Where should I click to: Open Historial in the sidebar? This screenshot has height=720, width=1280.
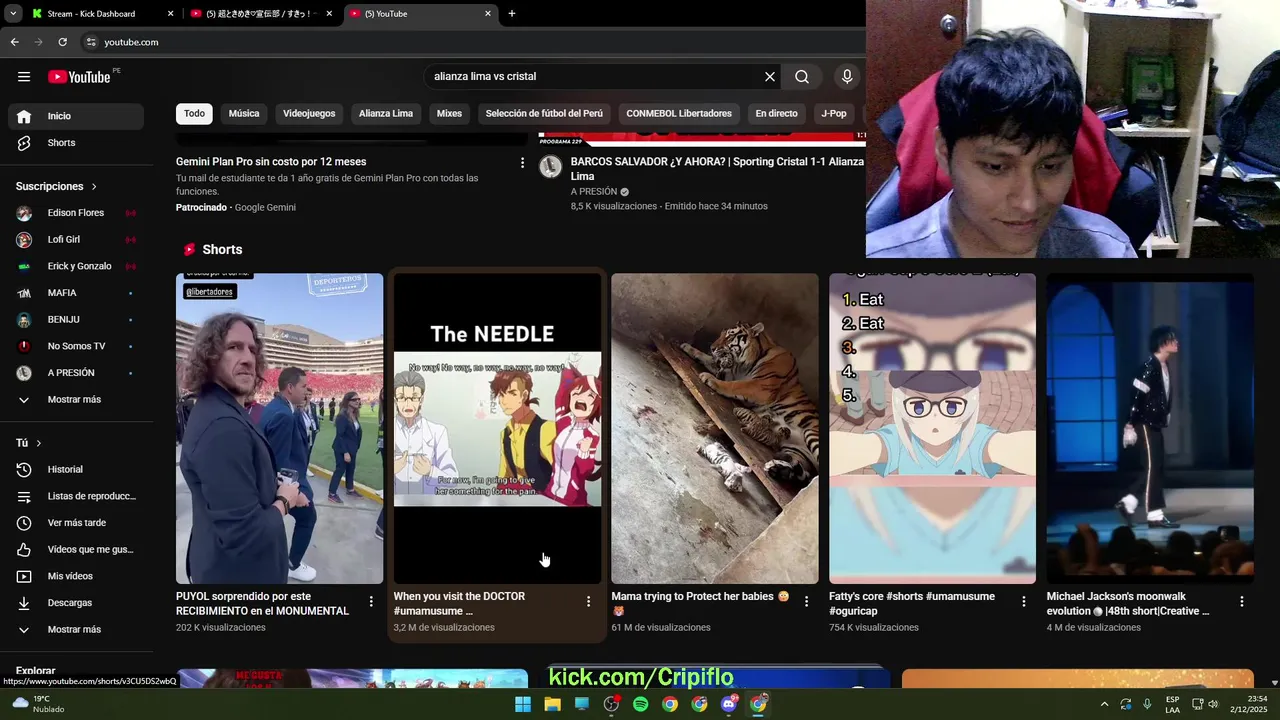point(76,470)
